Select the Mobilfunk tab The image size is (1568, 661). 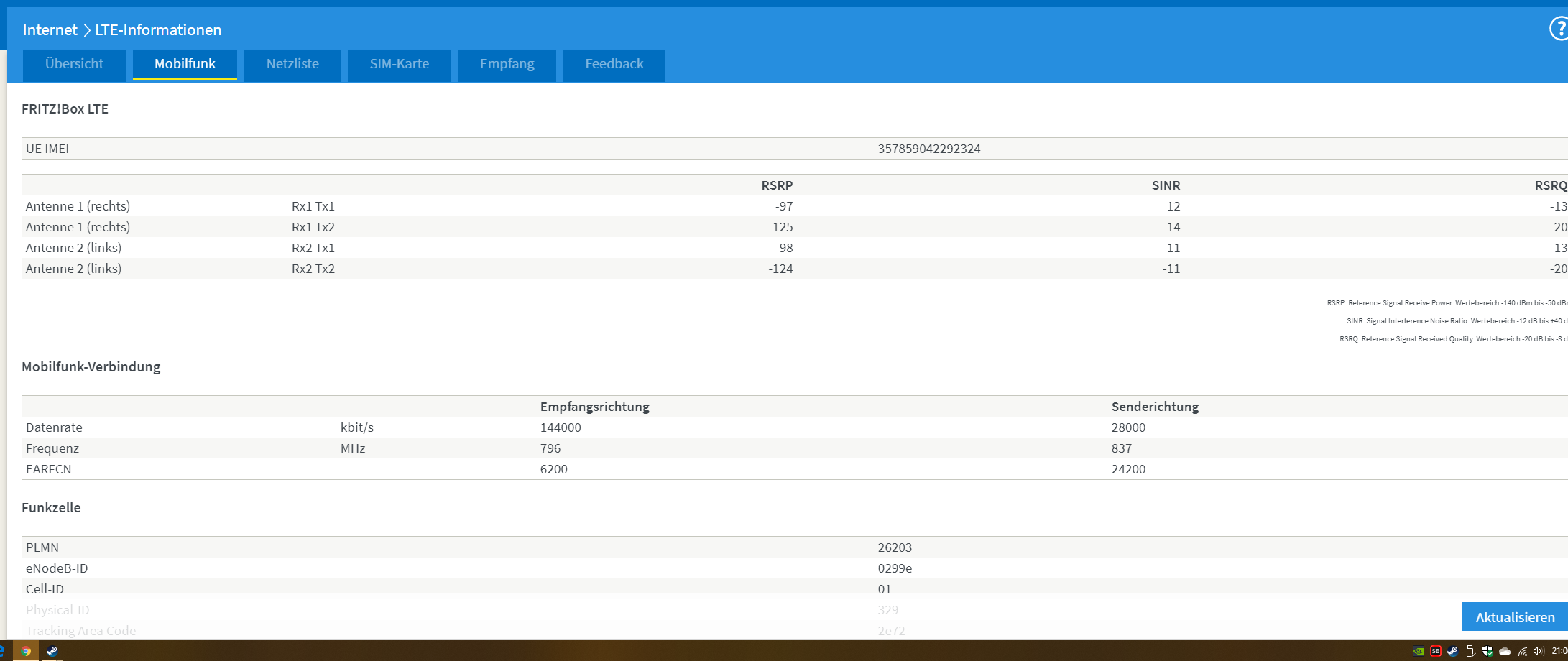tap(185, 65)
